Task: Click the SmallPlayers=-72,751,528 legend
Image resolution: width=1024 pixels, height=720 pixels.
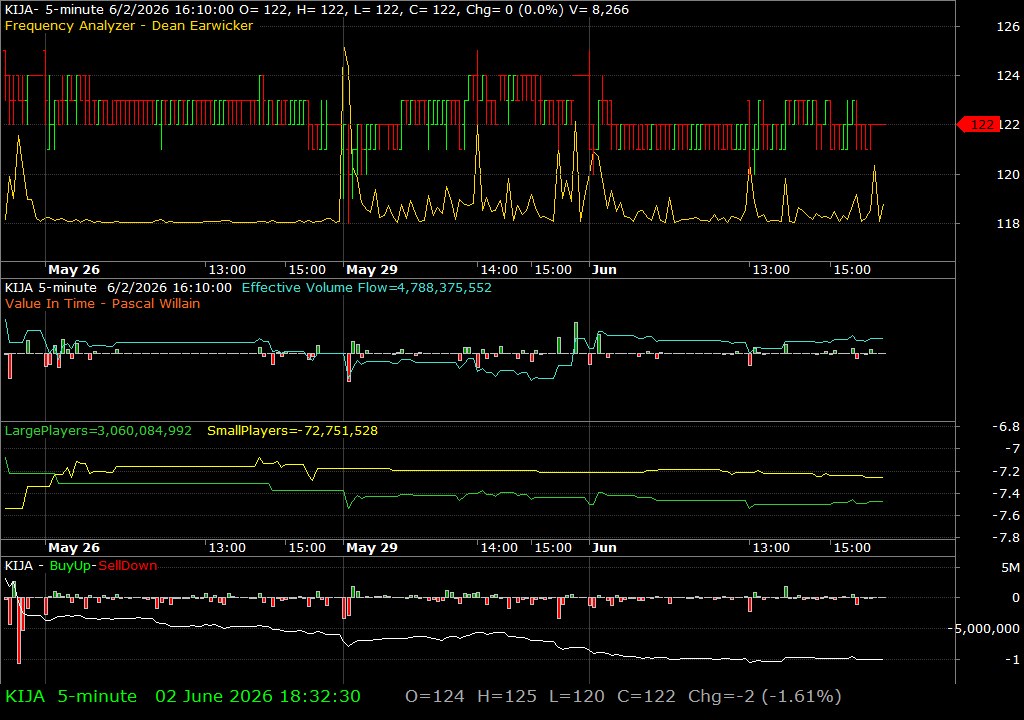Action: 293,431
